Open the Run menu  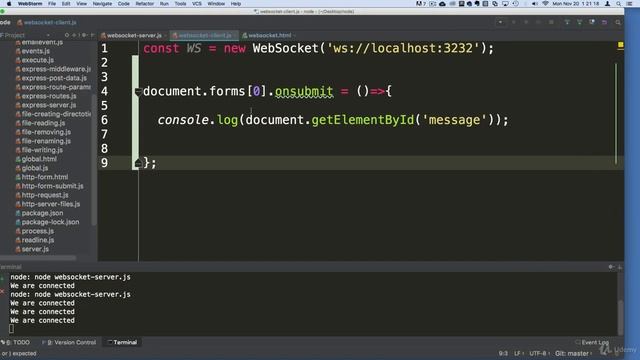(164, 4)
